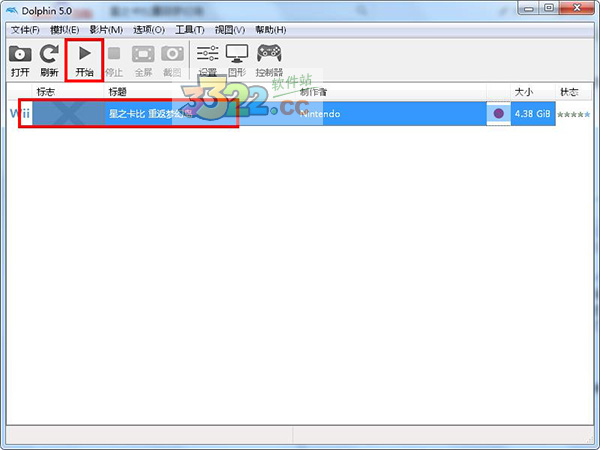
Task: Open the 文件(F) menu
Action: point(25,30)
